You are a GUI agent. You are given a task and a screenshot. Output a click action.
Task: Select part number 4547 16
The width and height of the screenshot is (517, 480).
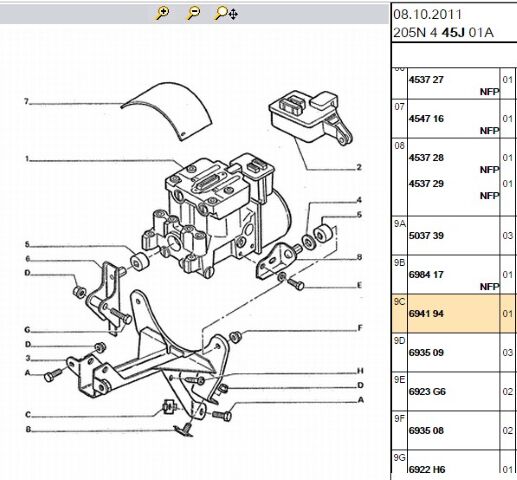(x=426, y=119)
